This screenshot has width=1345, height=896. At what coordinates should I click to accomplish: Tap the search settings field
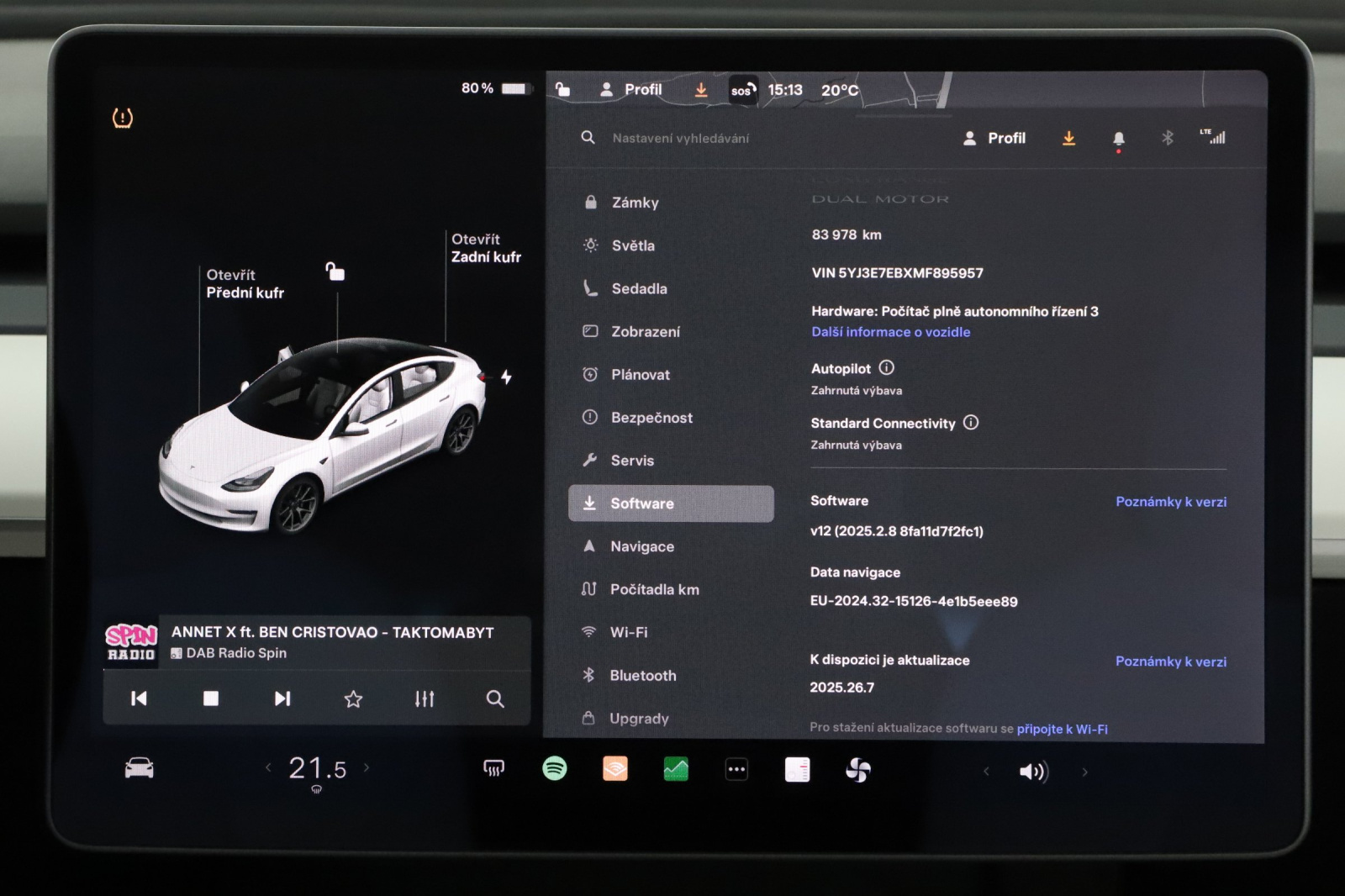(x=681, y=138)
